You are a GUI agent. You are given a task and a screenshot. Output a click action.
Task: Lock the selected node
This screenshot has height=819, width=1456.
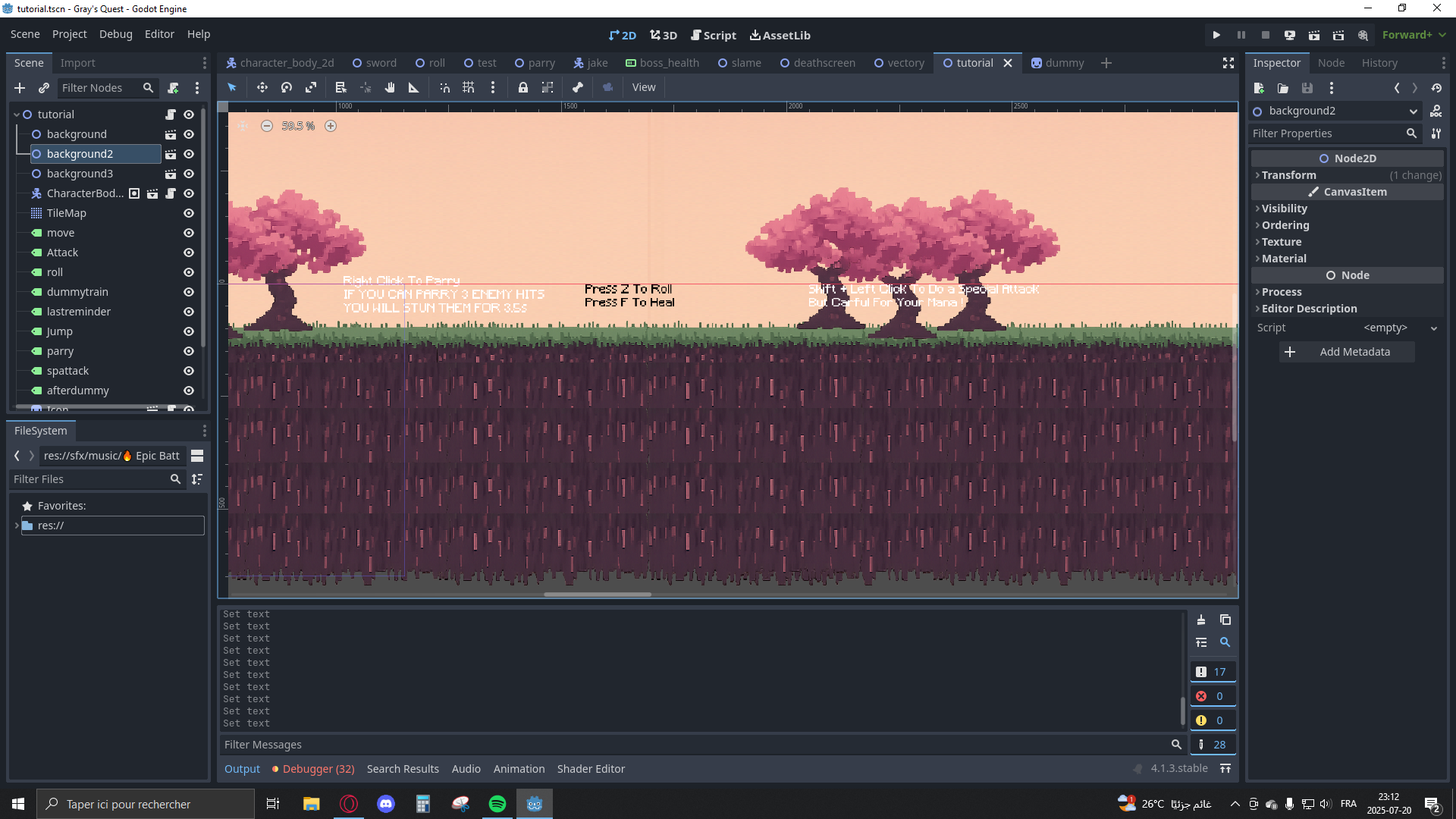pyautogui.click(x=523, y=87)
